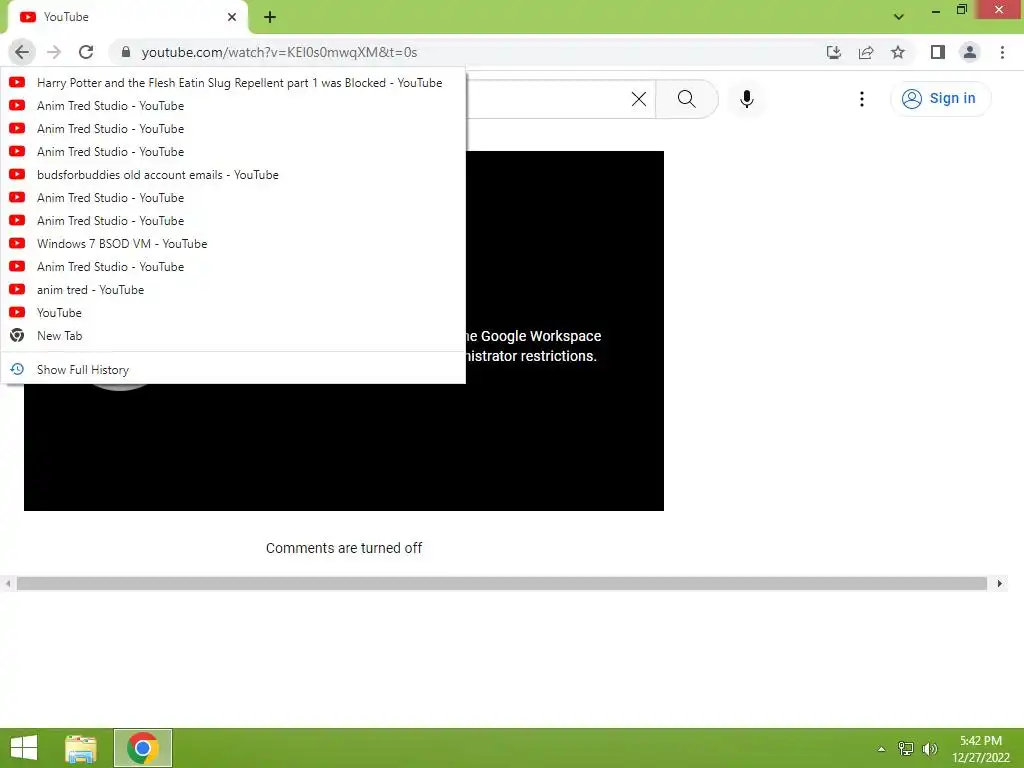Start voice search with the microphone icon
Image resolution: width=1024 pixels, height=768 pixels.
746,99
